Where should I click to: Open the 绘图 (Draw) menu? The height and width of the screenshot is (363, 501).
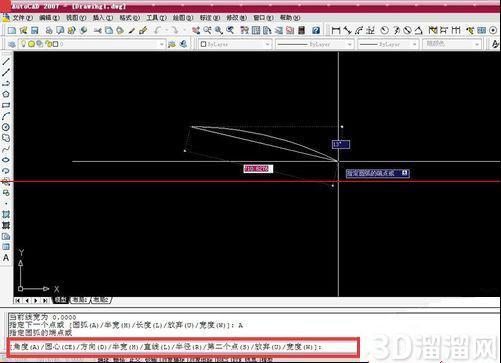(183, 18)
